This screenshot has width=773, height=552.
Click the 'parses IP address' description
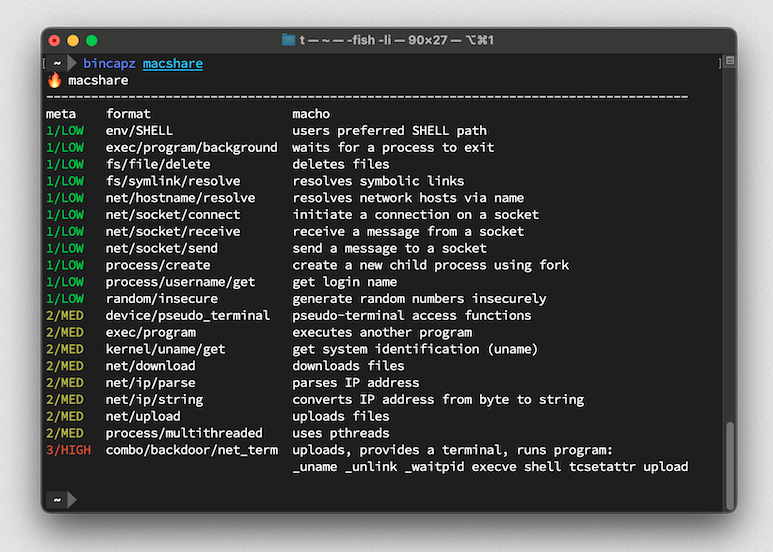(x=356, y=382)
